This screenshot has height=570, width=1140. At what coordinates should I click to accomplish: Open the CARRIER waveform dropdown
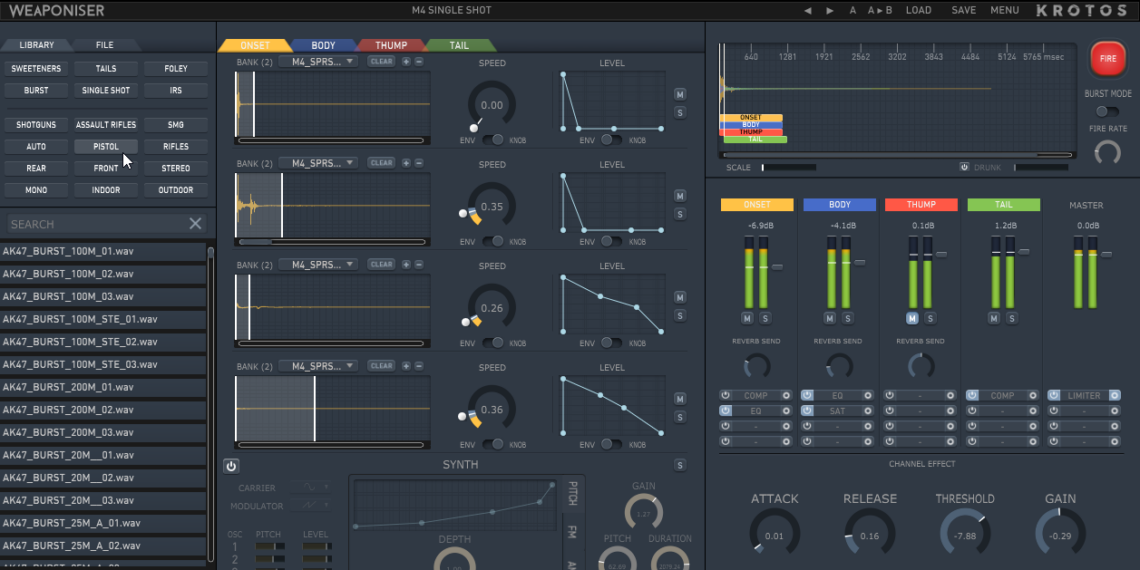[310, 487]
